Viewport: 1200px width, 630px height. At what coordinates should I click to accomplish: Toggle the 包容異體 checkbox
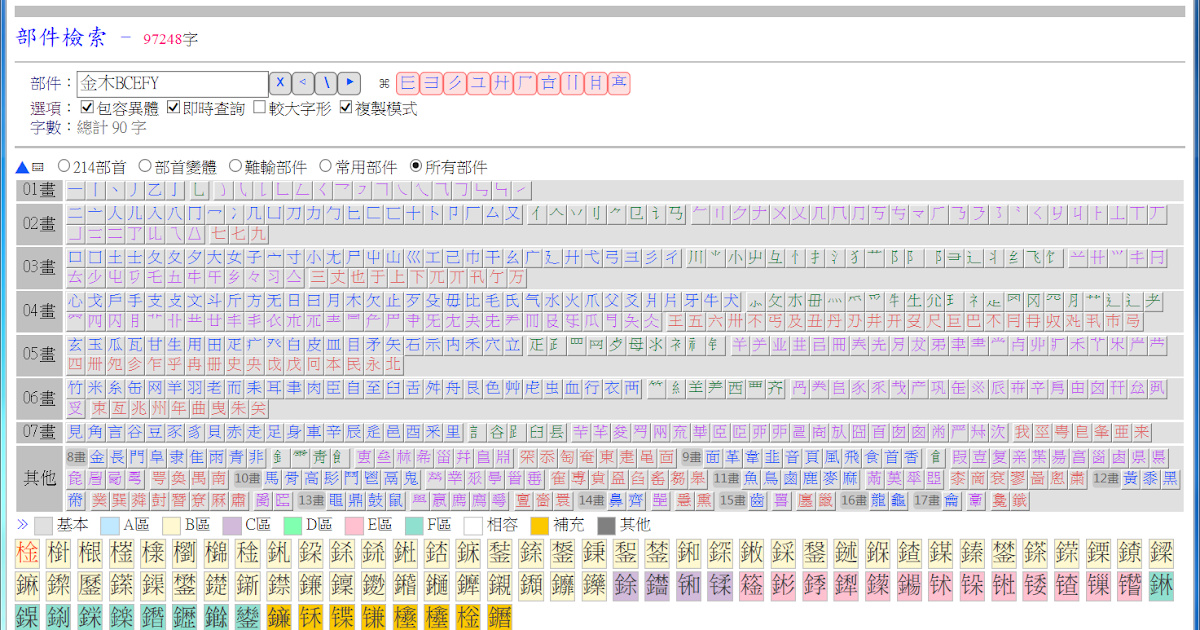pyautogui.click(x=87, y=107)
